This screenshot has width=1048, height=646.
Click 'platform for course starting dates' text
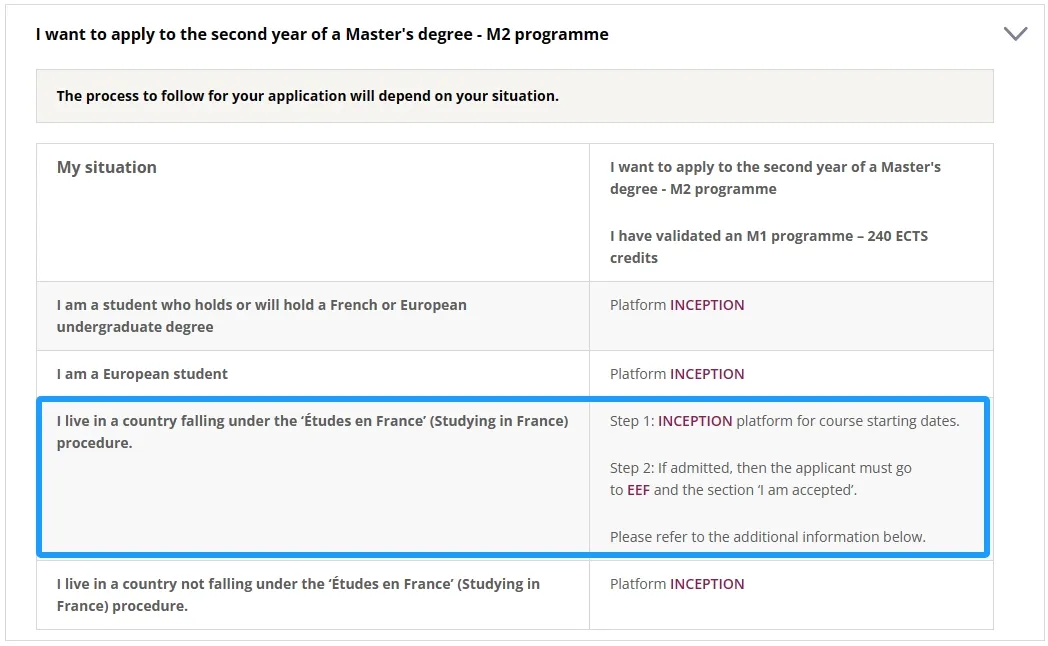848,421
